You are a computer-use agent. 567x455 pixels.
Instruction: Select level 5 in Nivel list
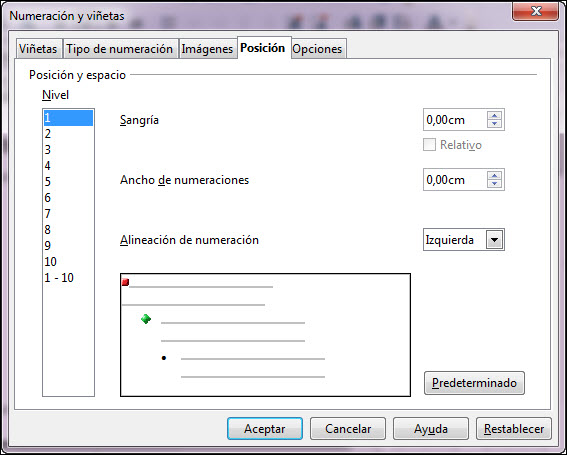[x=68, y=182]
